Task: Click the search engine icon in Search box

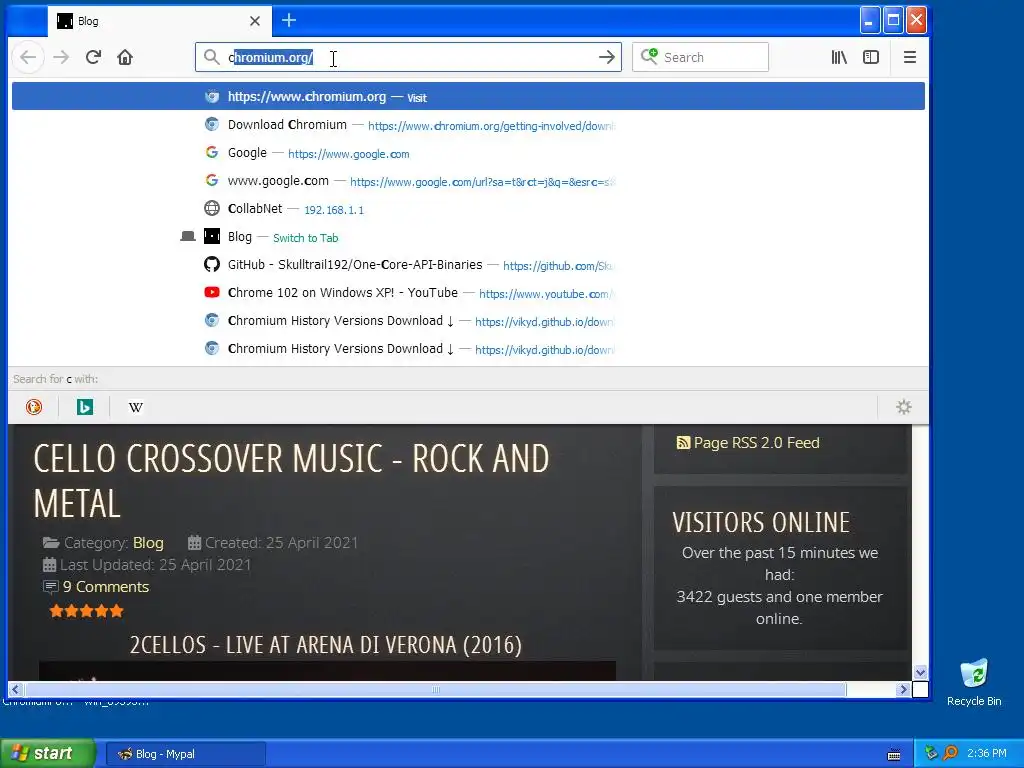Action: [x=649, y=57]
